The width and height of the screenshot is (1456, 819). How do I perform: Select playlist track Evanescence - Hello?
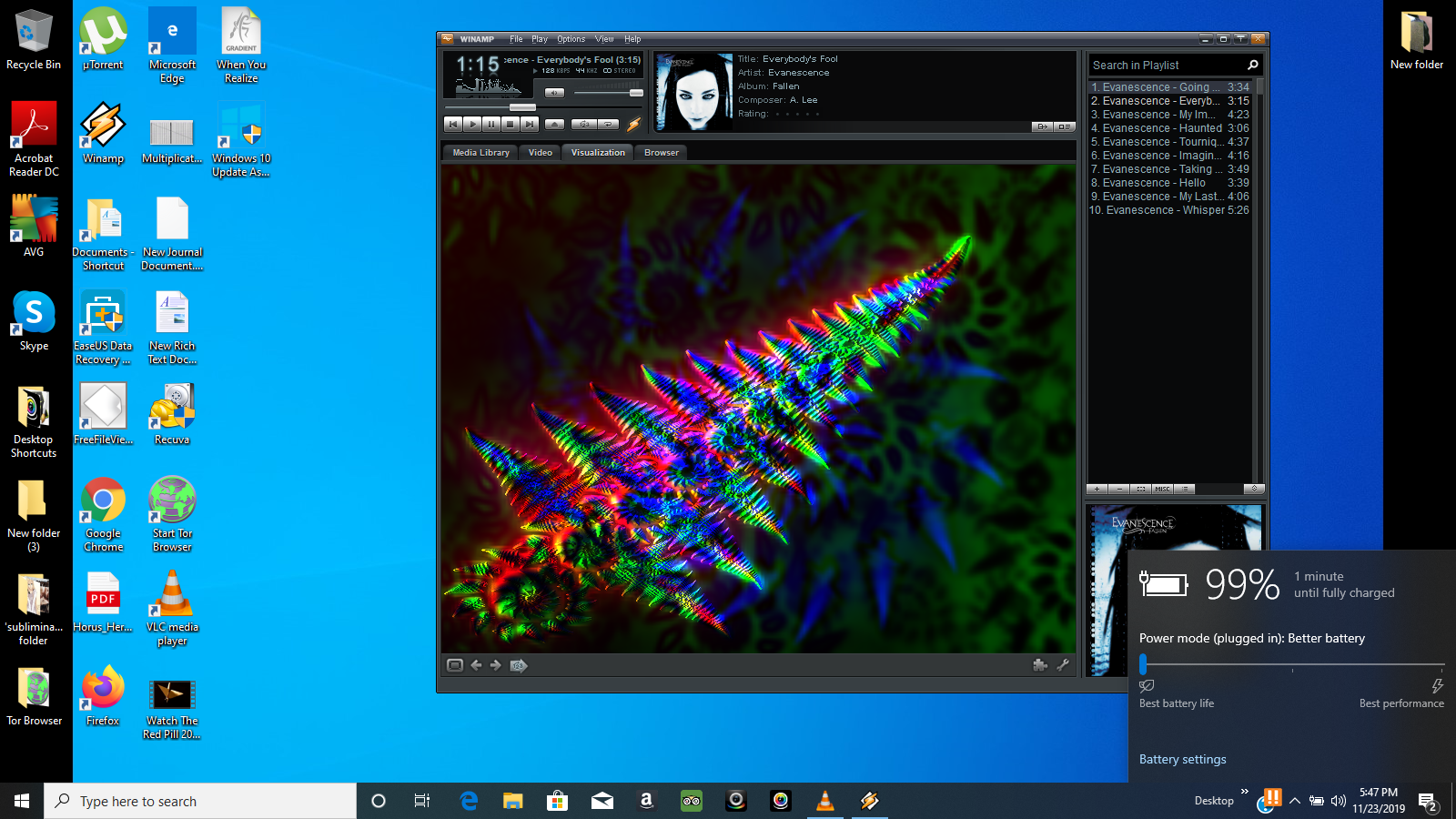(1170, 183)
